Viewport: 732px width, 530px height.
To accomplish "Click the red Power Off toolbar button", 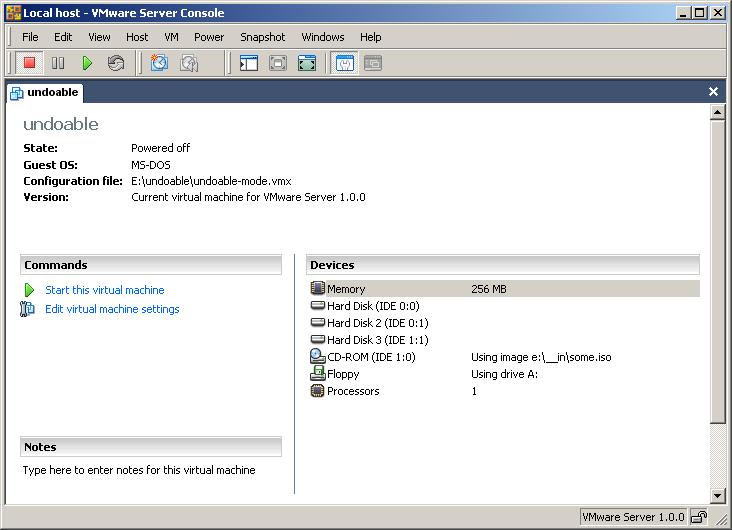I will coord(30,63).
